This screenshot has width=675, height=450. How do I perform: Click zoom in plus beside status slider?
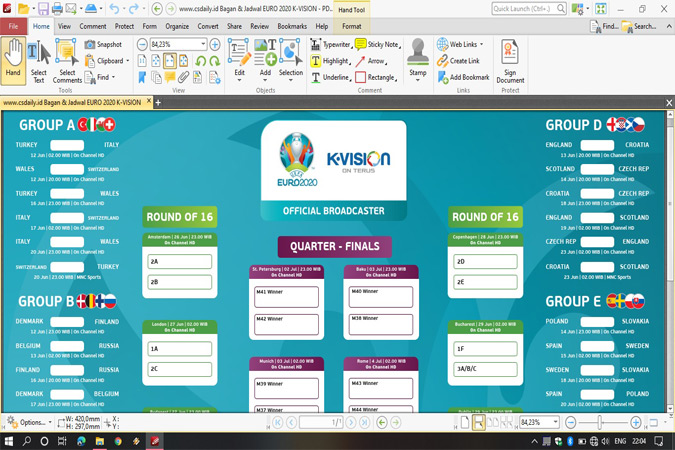pos(636,423)
